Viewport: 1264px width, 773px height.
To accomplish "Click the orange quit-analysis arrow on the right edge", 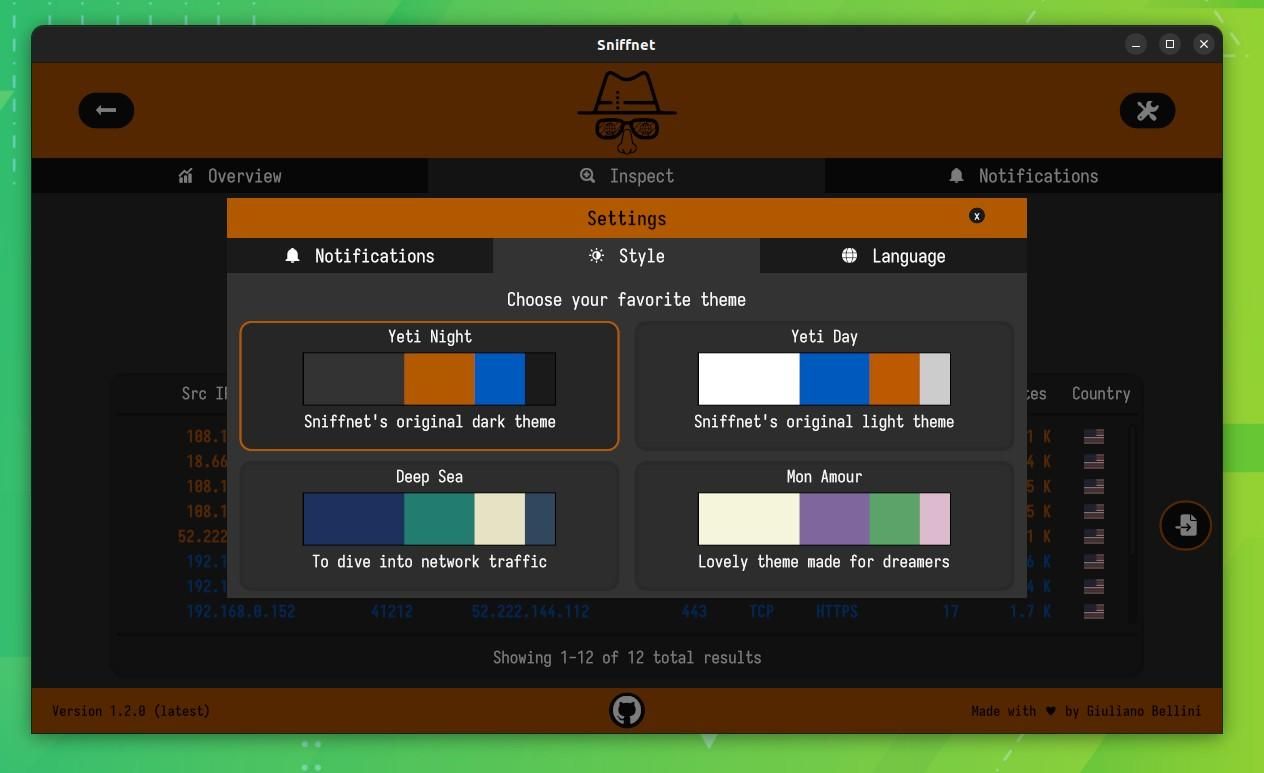I will pos(1184,524).
